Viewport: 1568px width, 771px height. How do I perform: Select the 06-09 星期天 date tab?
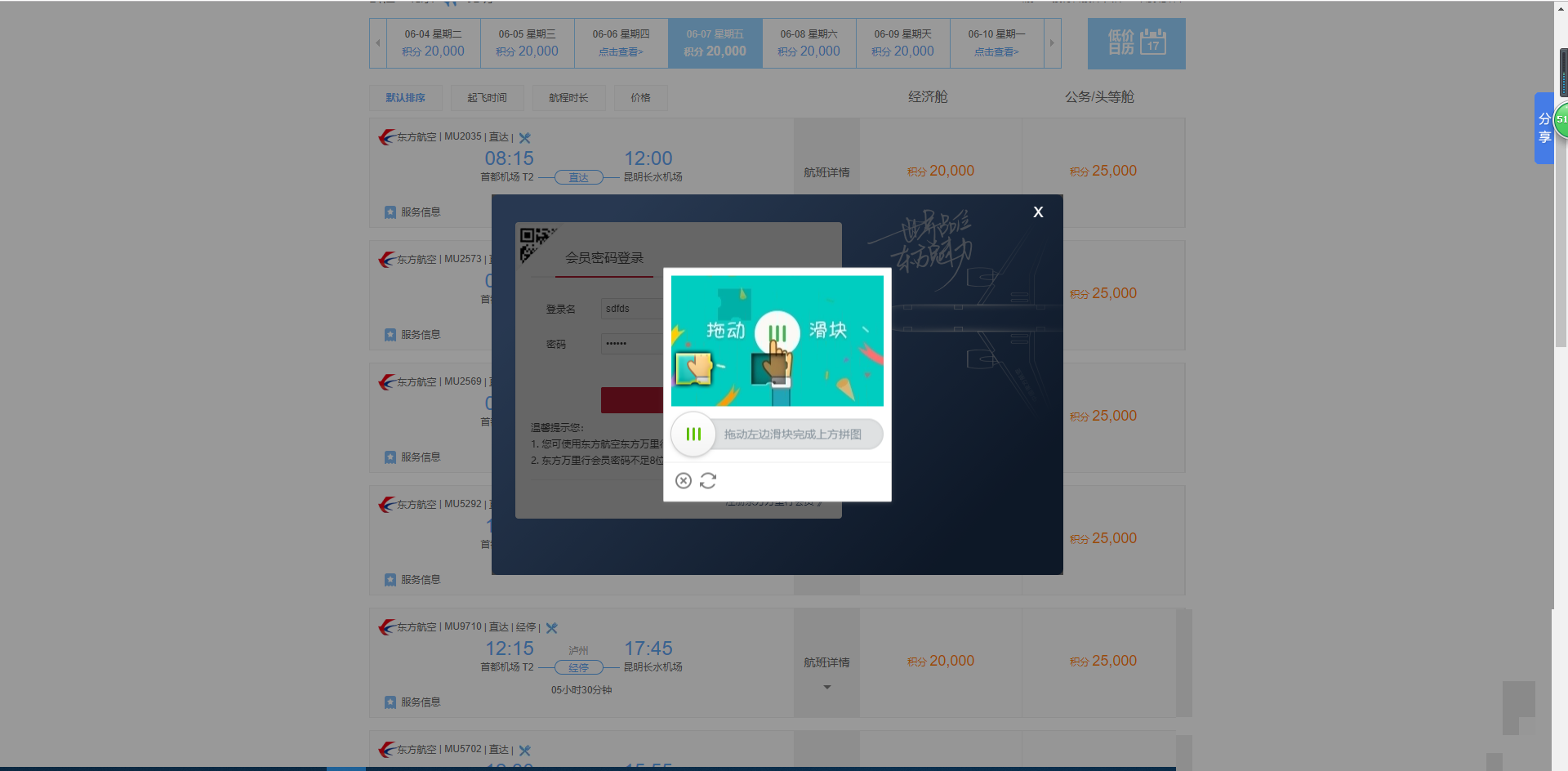pos(902,43)
